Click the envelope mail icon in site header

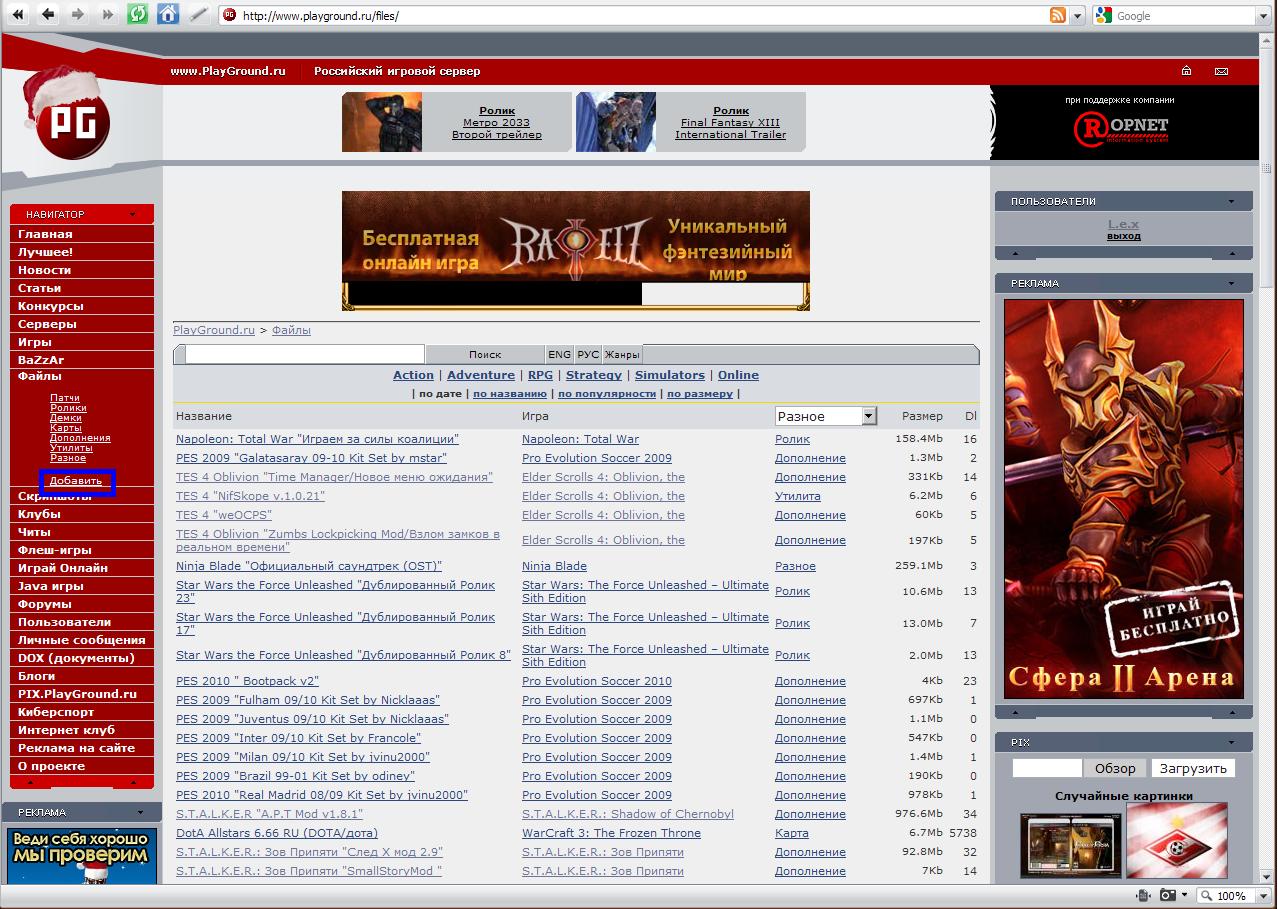pos(1221,71)
